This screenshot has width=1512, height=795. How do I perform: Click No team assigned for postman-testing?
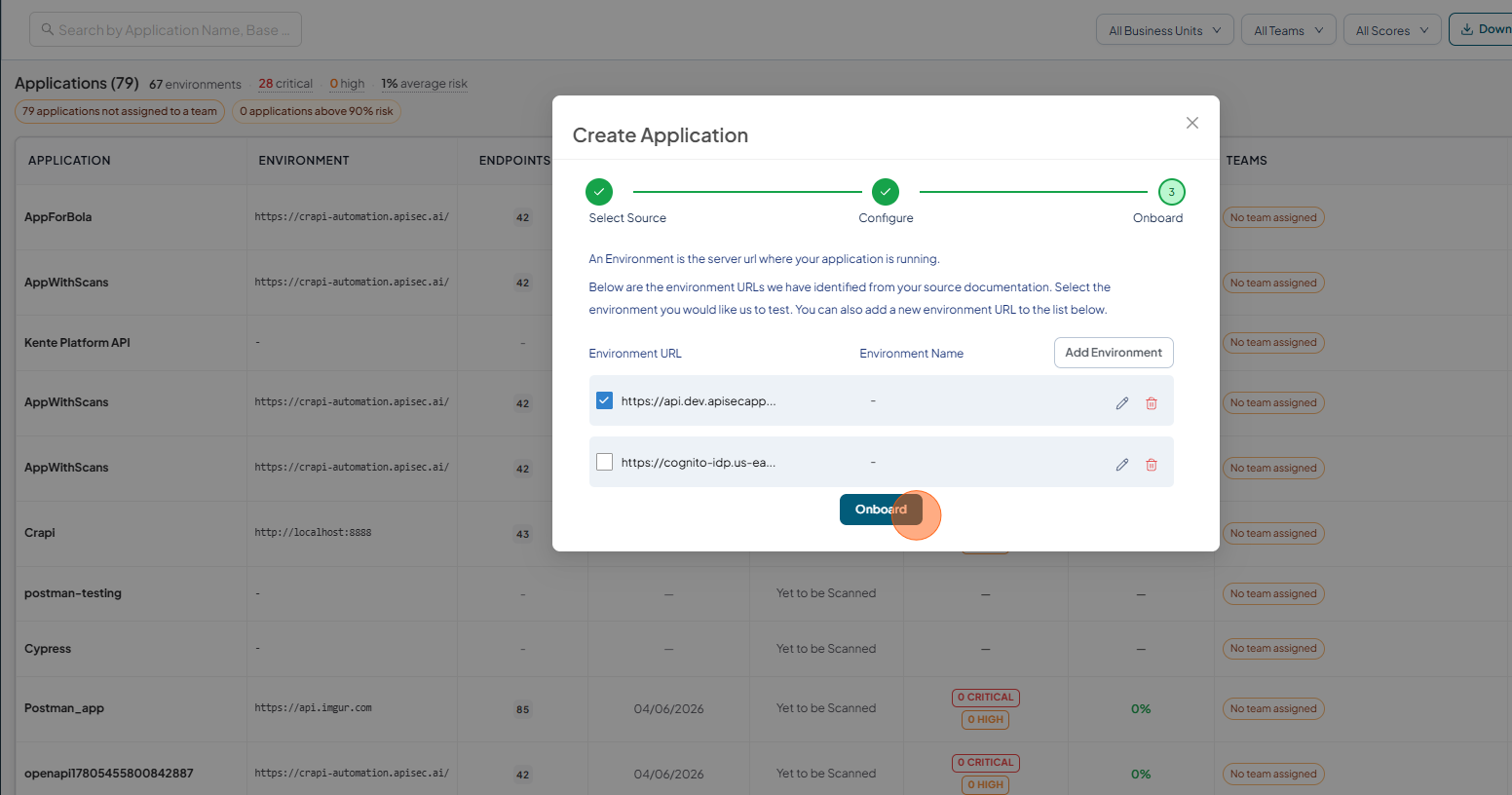click(x=1273, y=594)
